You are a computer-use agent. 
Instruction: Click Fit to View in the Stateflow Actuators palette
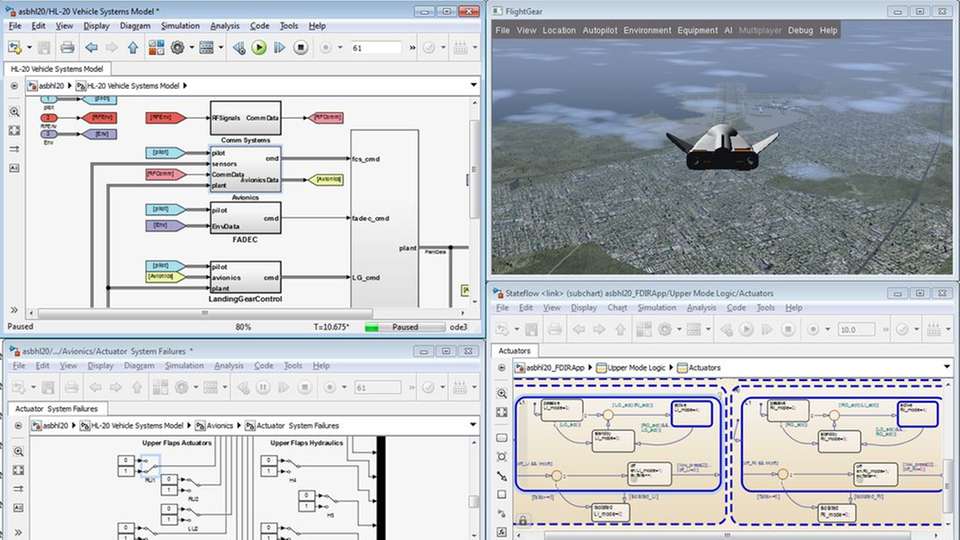[502, 412]
